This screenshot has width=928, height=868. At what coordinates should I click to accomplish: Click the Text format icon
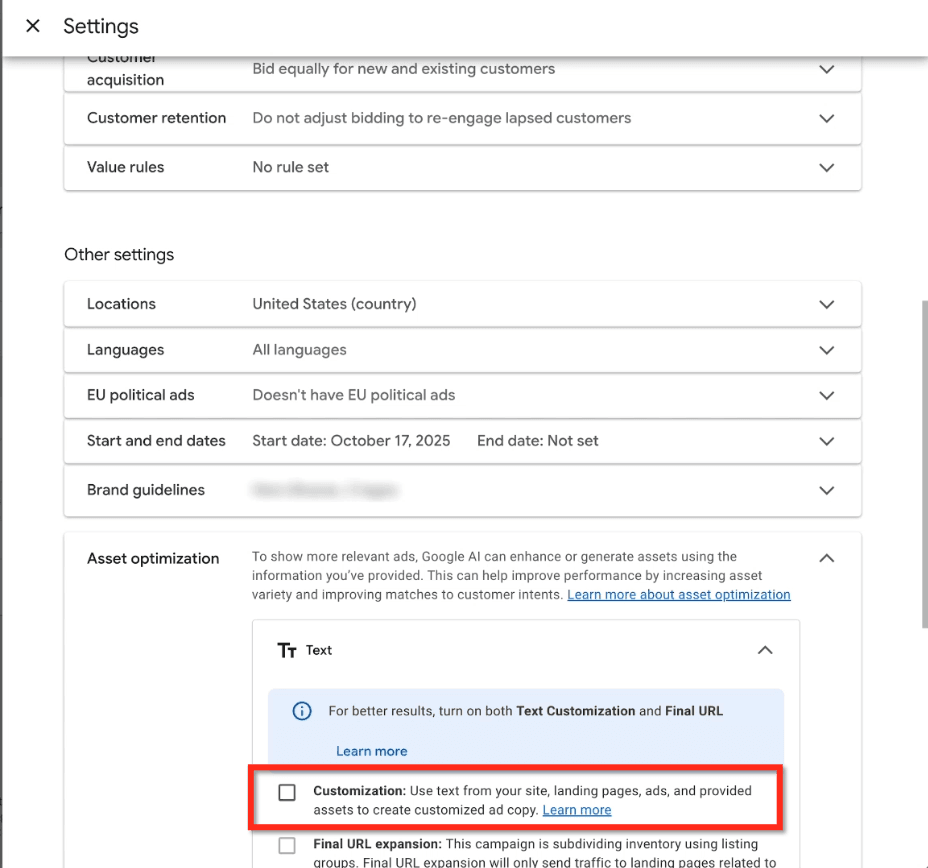(x=287, y=650)
